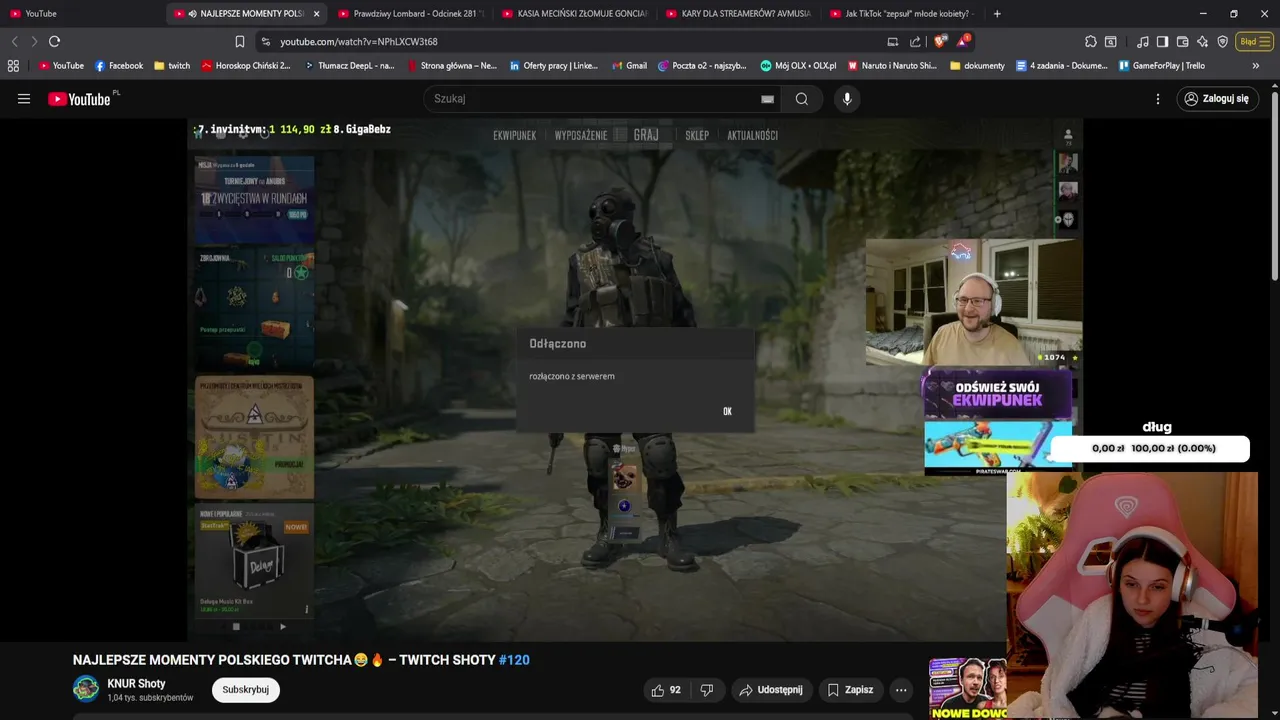
Task: Open a new tab with the plus button
Action: coord(997,14)
